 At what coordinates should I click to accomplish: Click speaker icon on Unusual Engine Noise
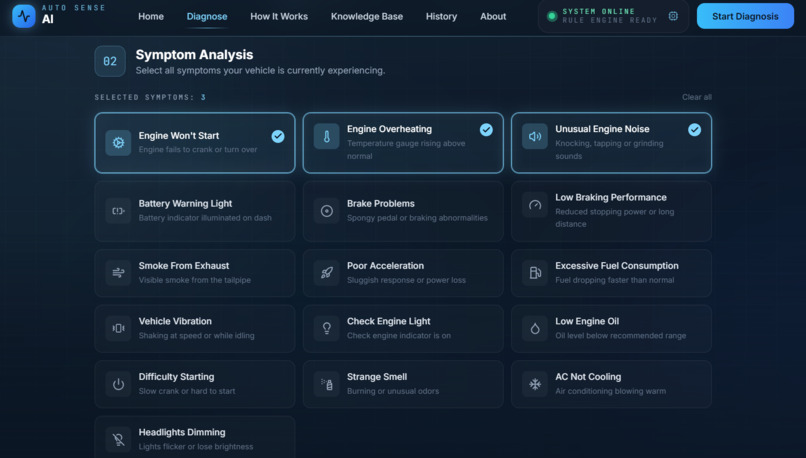(x=535, y=136)
